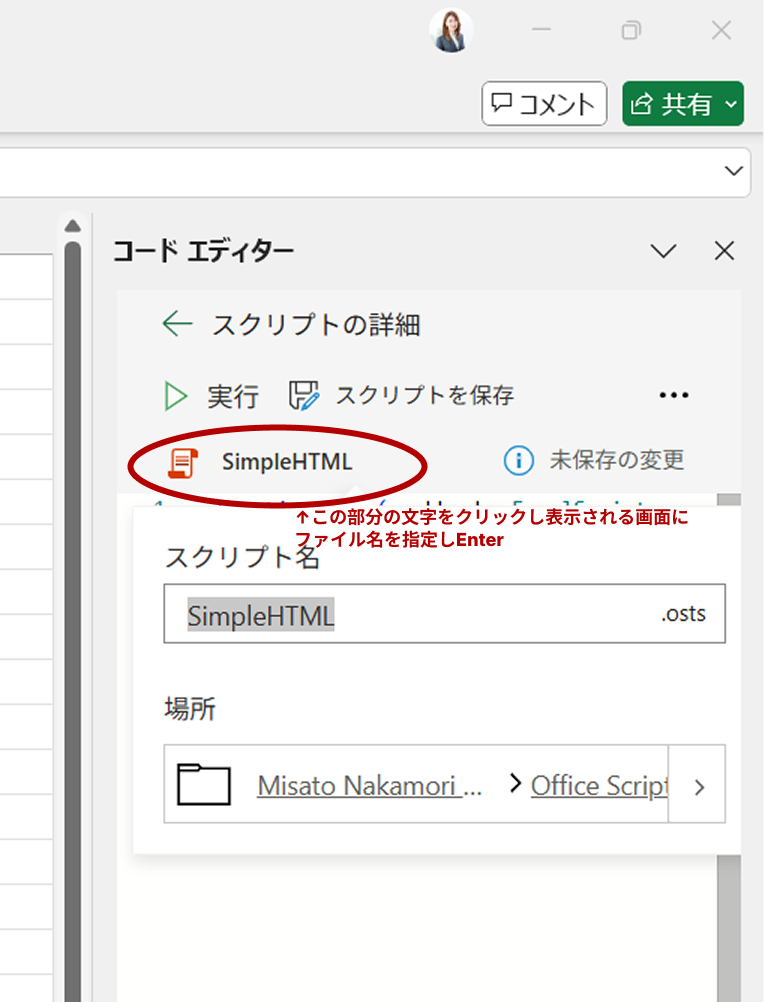Viewport: 764px width, 1002px height.
Task: Click the orange script icon beside SimpleHTML
Action: (x=182, y=461)
